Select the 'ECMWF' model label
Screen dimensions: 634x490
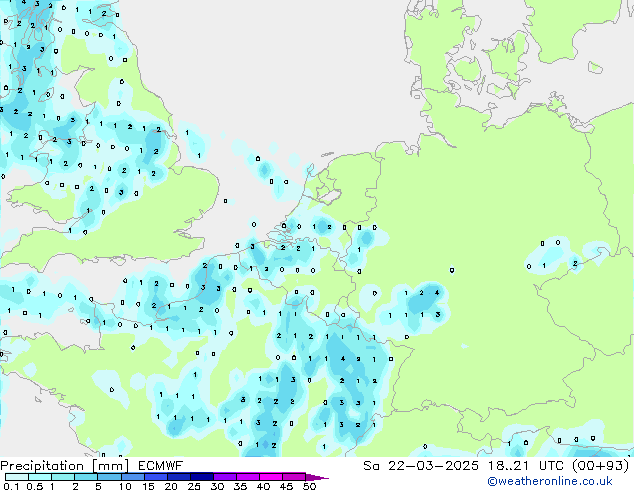[161, 466]
